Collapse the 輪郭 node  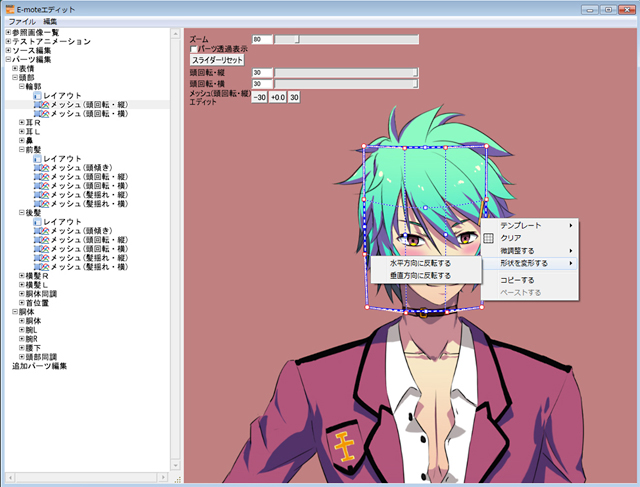pos(22,87)
